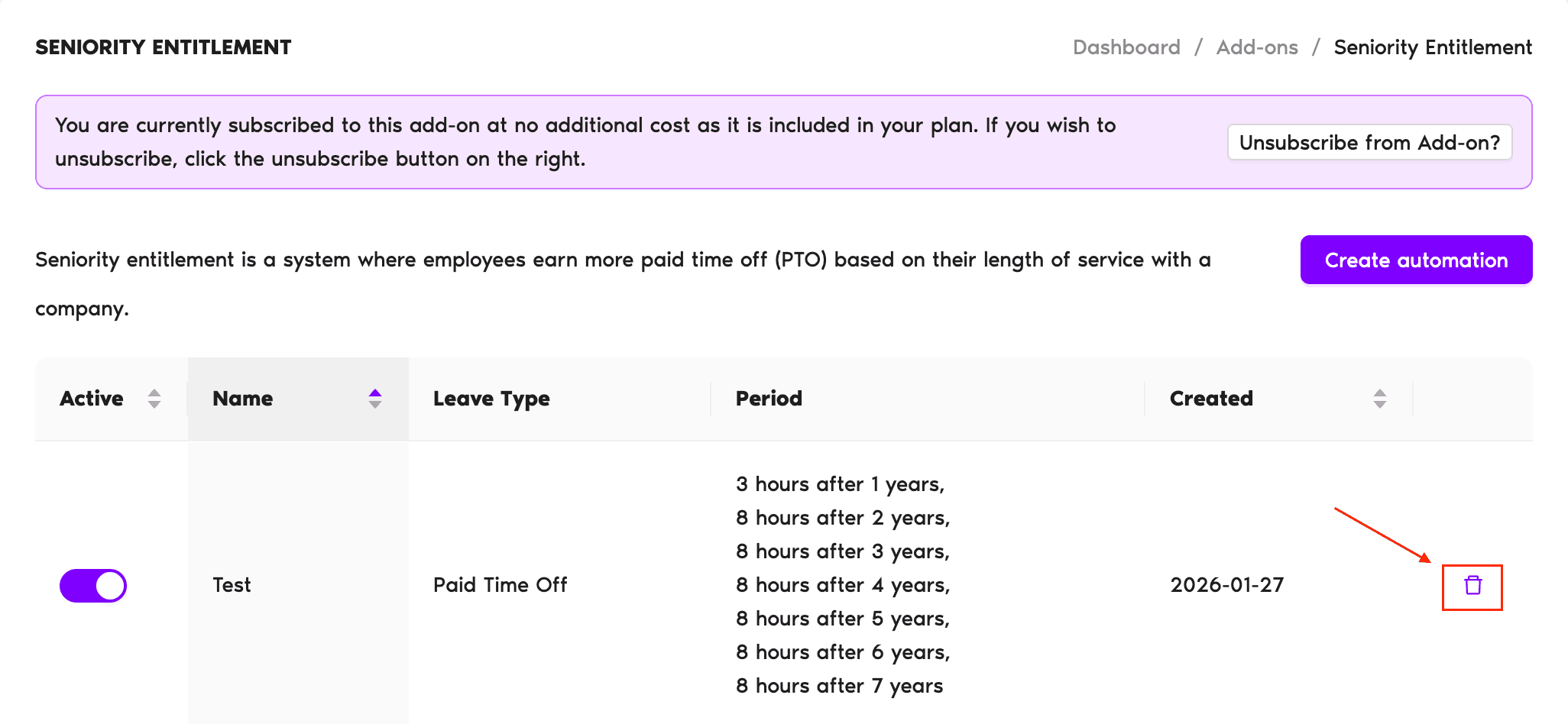Click the Seniority Entitlement breadcrumb item
The image size is (1568, 724).
click(x=1433, y=47)
